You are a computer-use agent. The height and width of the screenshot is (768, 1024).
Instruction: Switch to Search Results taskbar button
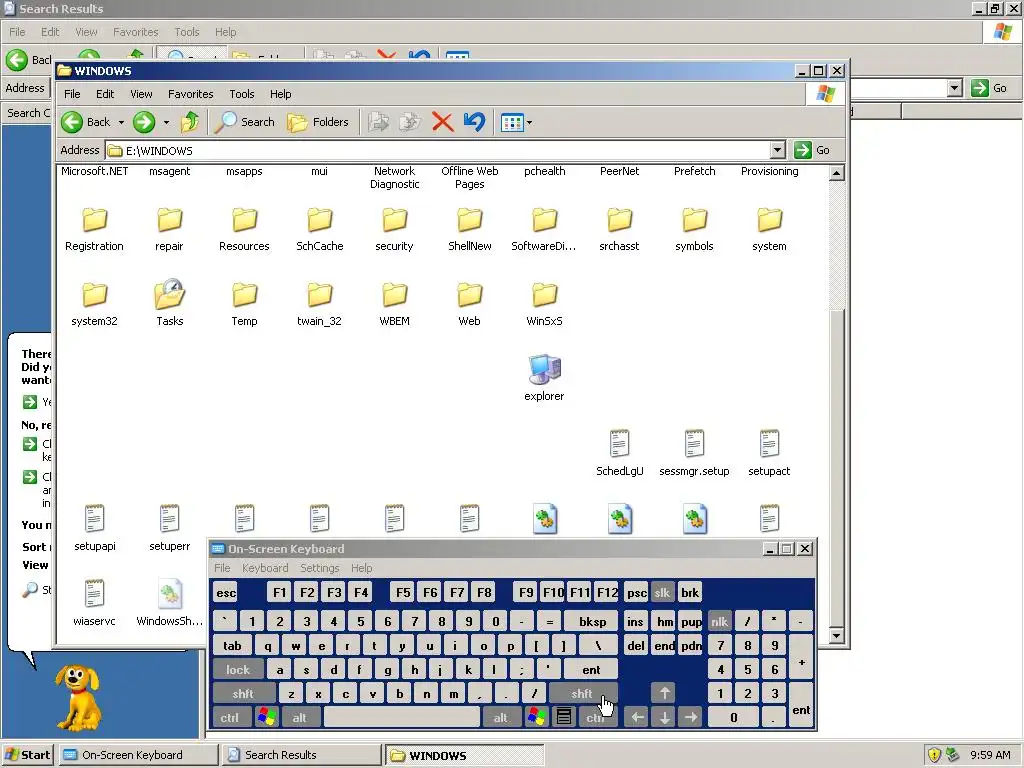301,755
